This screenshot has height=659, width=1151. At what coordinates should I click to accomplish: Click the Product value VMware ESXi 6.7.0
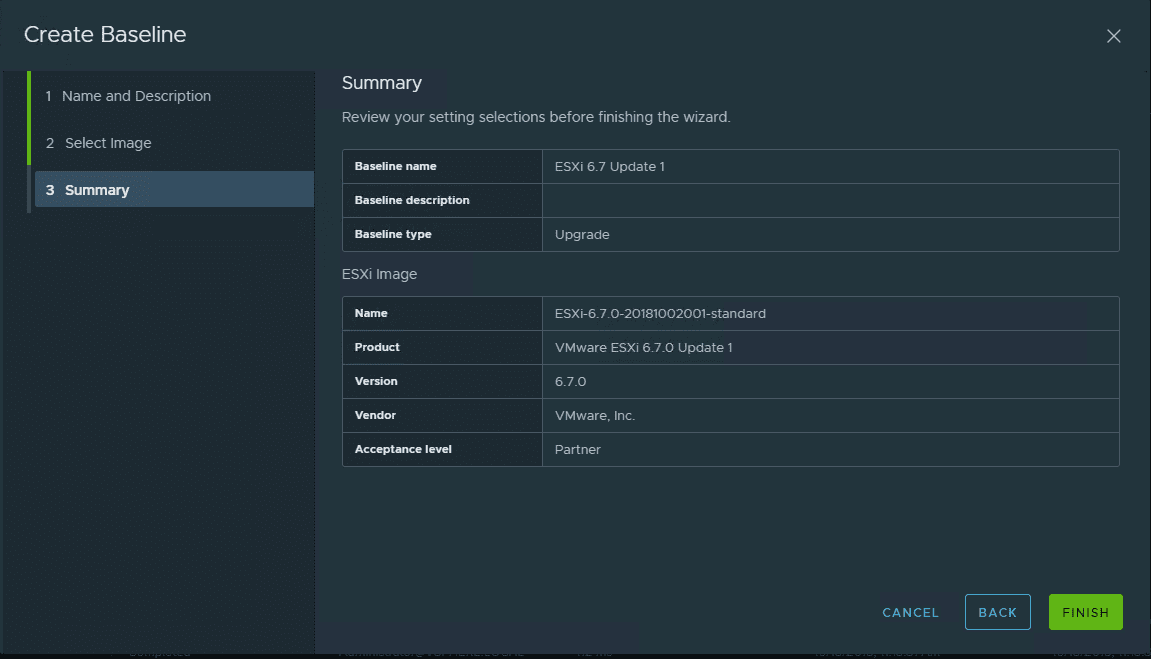pos(644,348)
